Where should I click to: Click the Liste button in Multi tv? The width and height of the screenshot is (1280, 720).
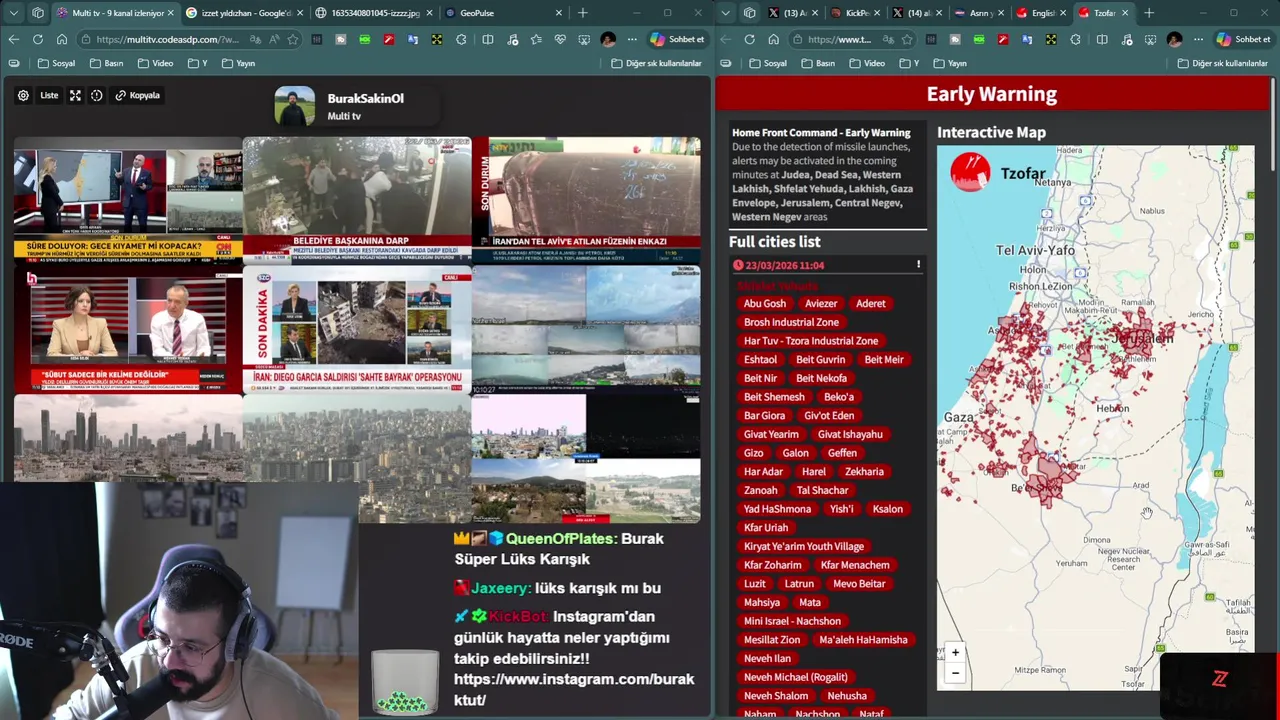pyautogui.click(x=49, y=95)
